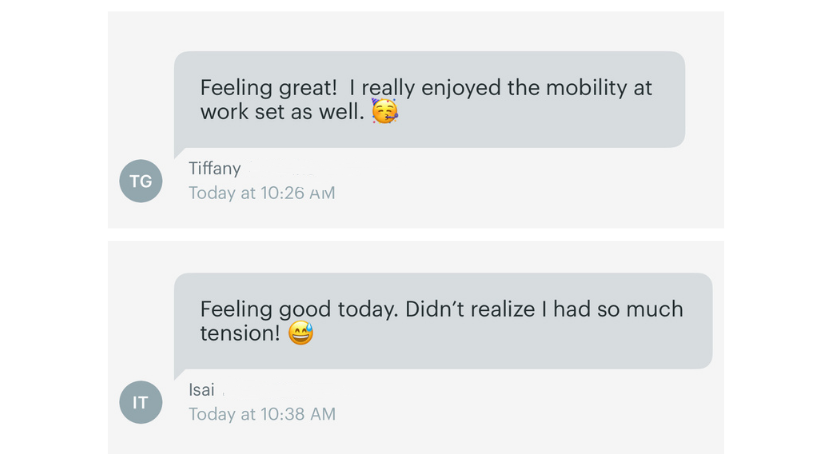Image resolution: width=832 pixels, height=468 pixels.
Task: Select Tiffany's "Feeling great!" message bubble
Action: point(429,99)
